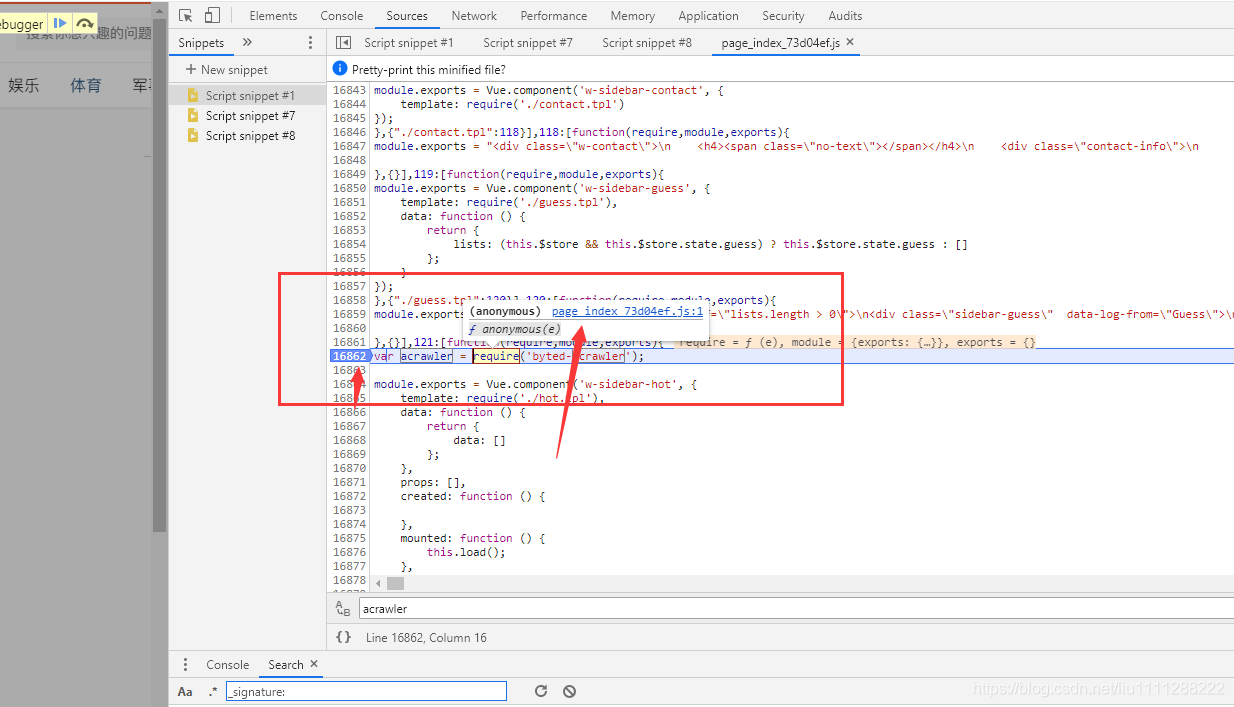Click the code editor horizontal scrollbar thumb
The height and width of the screenshot is (707, 1234).
[x=396, y=583]
